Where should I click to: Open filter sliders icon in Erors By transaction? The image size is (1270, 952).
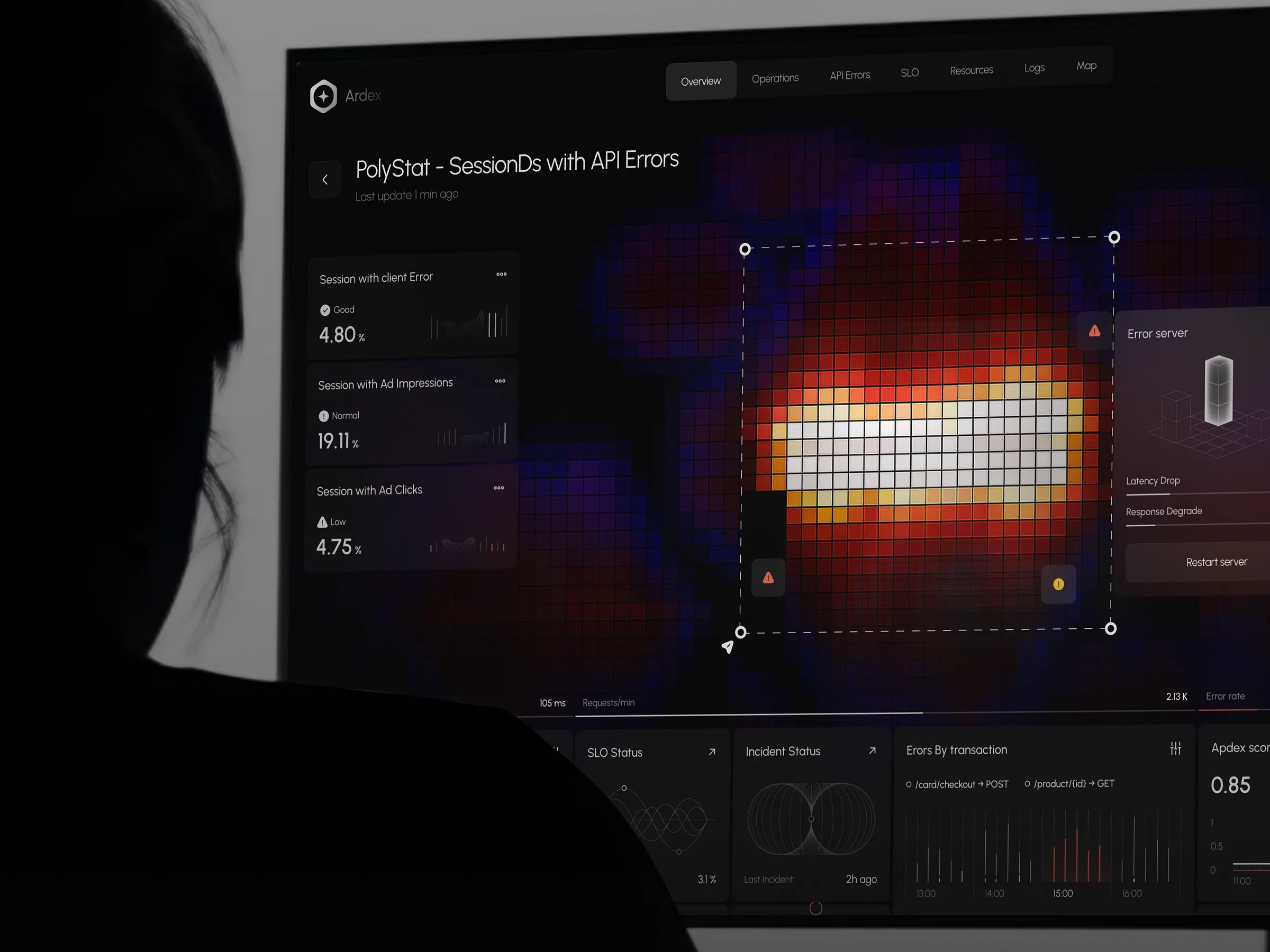pos(1175,748)
